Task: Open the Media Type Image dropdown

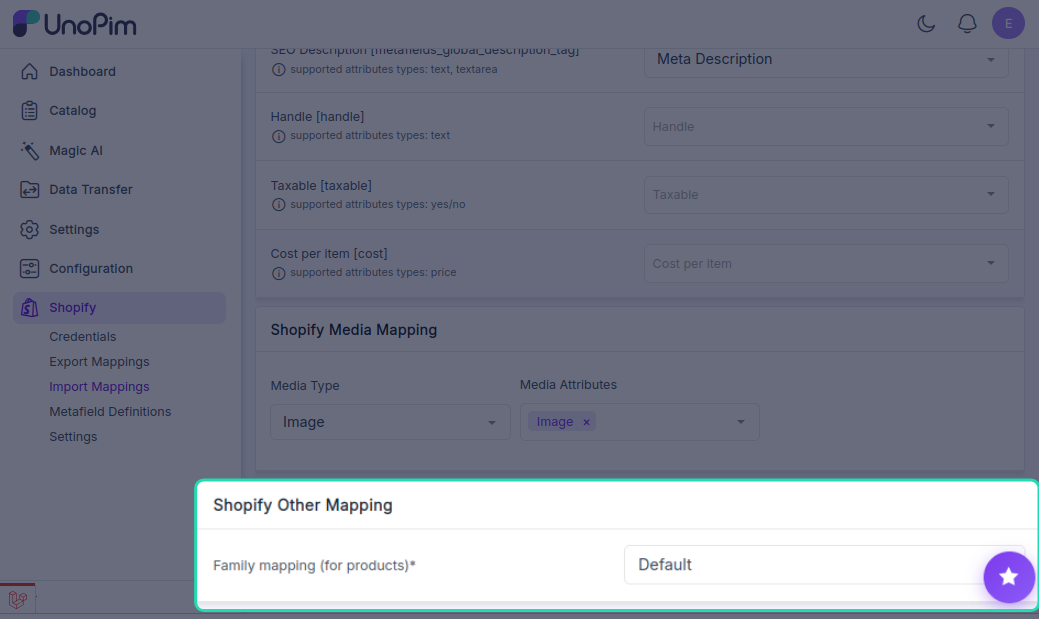Action: coord(390,422)
